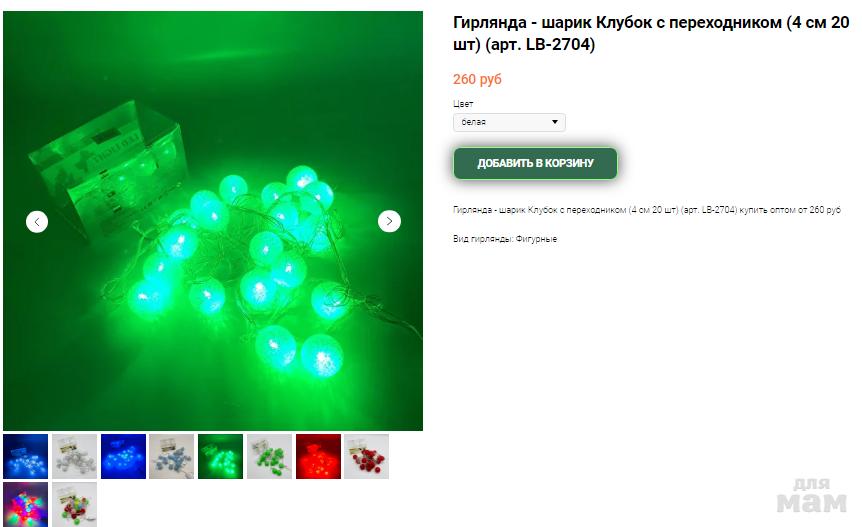Select the first blue glowing garland thumbnail
The height and width of the screenshot is (527, 862).
25,456
